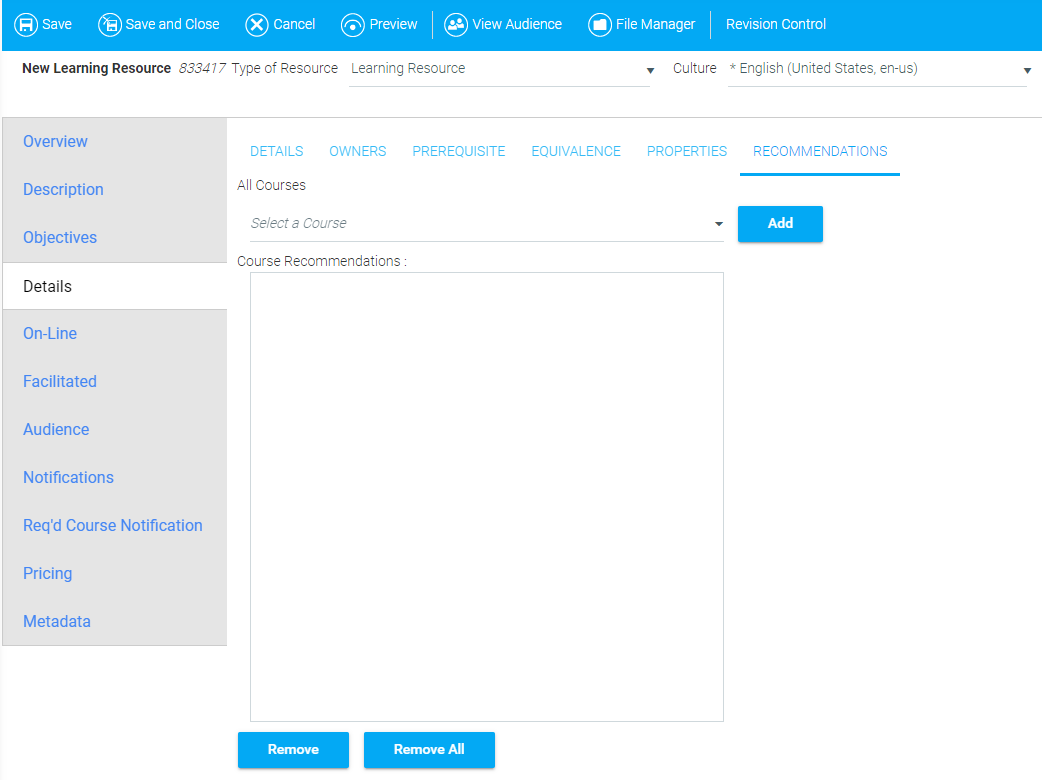Screen dimensions: 1042x780
Task: Click the Preview eye icon
Action: (x=353, y=25)
